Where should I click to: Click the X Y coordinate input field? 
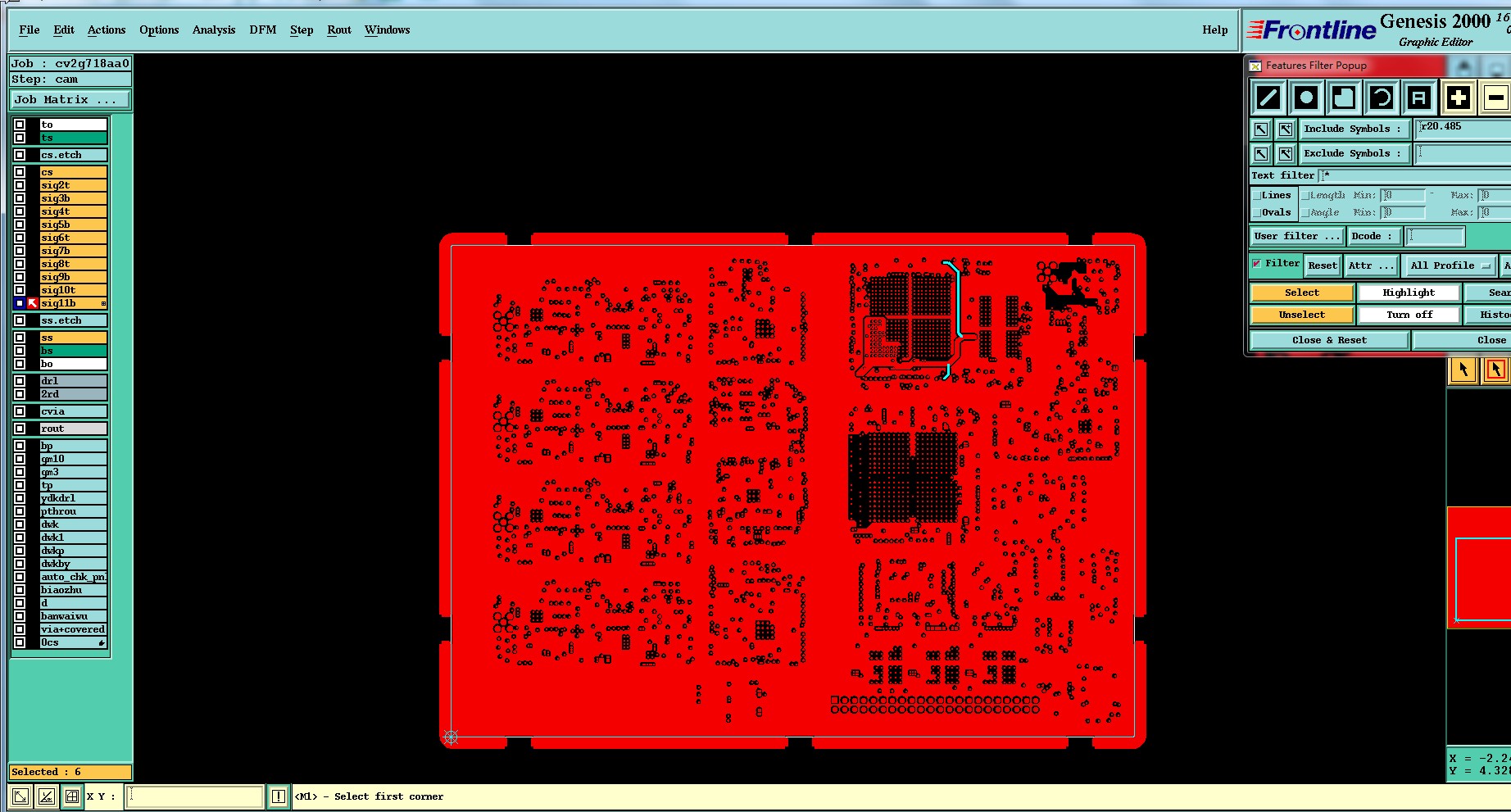[x=194, y=796]
